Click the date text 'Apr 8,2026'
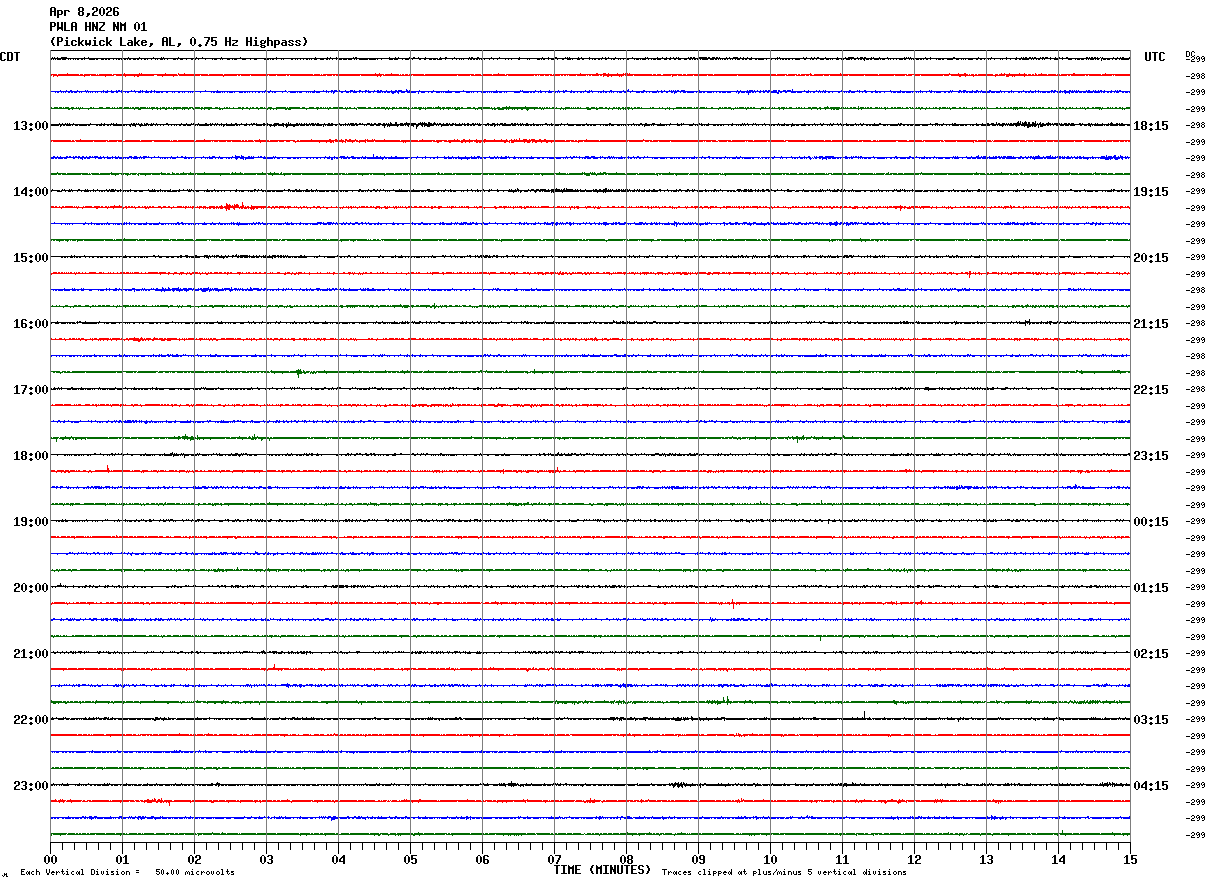1210x886 pixels. pos(84,12)
